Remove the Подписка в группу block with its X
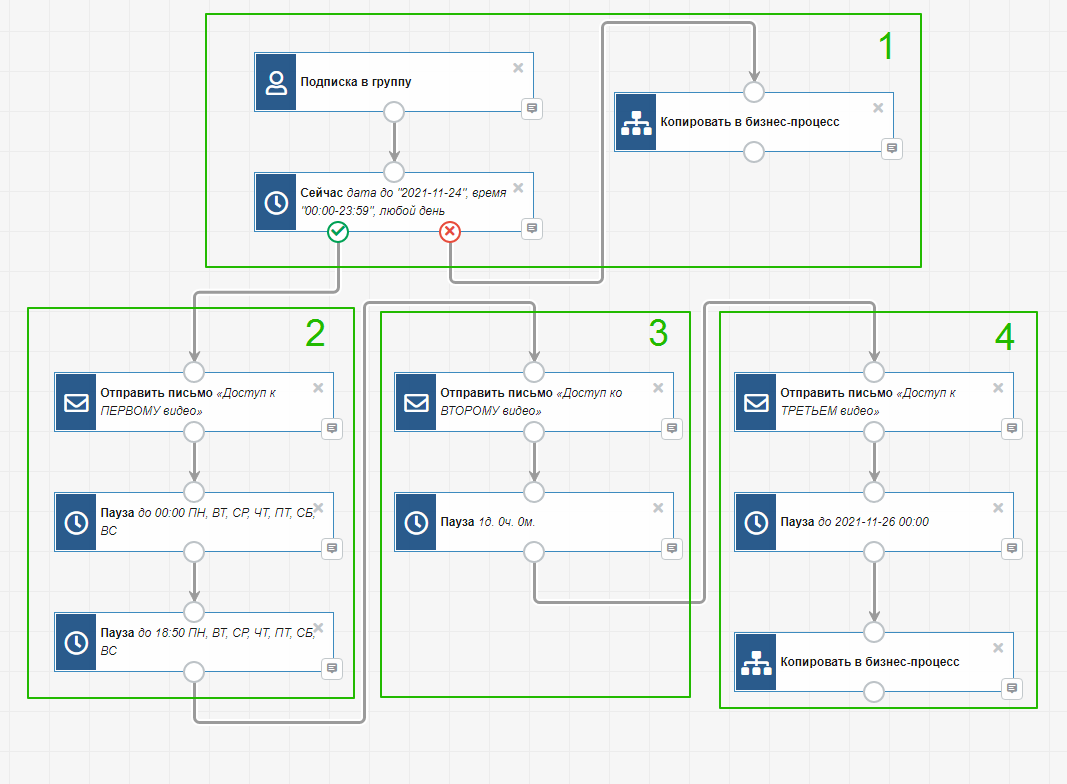The image size is (1067, 784). 518,68
